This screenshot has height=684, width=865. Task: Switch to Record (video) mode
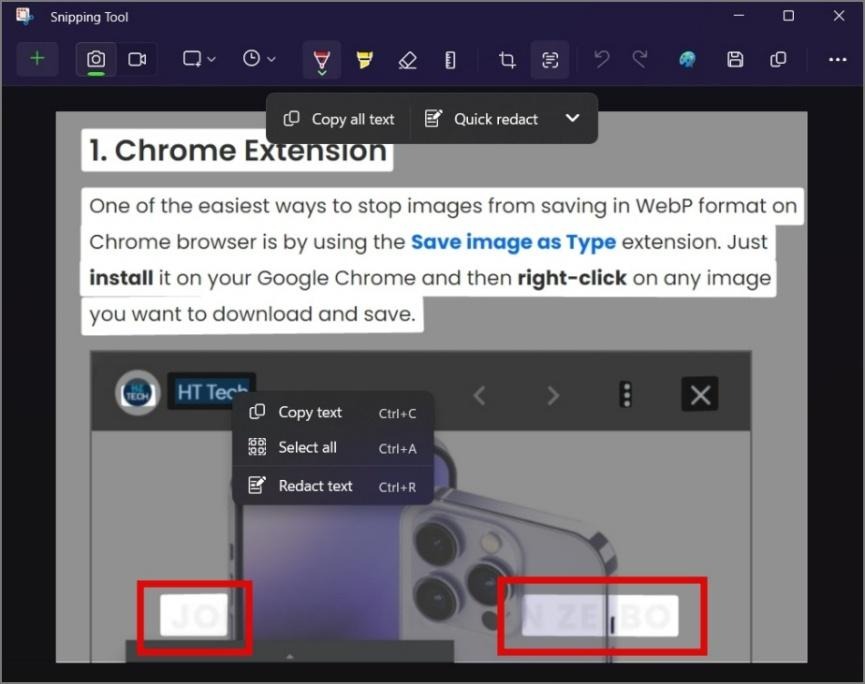point(137,59)
